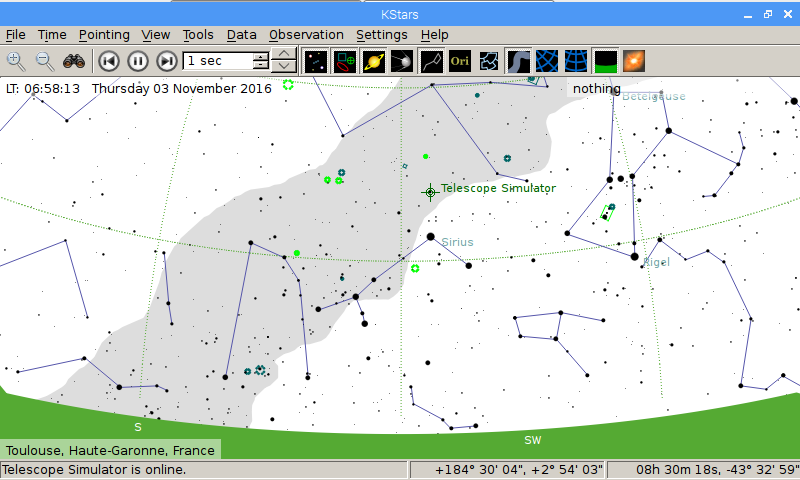The image size is (800, 480).
Task: Increase the time step with the small up arrow
Action: click(261, 56)
